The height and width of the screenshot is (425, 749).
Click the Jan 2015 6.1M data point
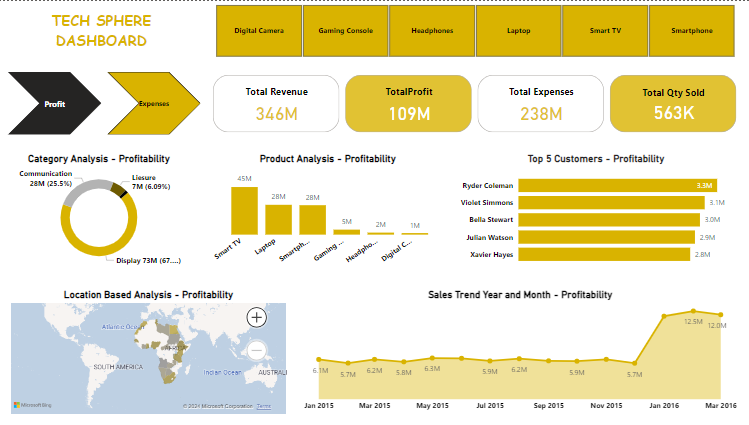[x=319, y=360]
